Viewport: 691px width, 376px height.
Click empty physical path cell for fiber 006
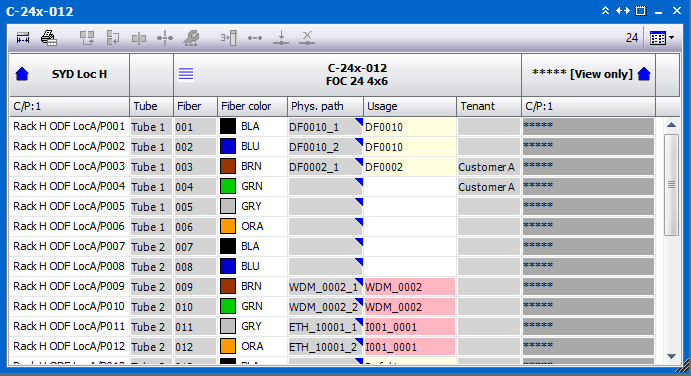click(325, 227)
